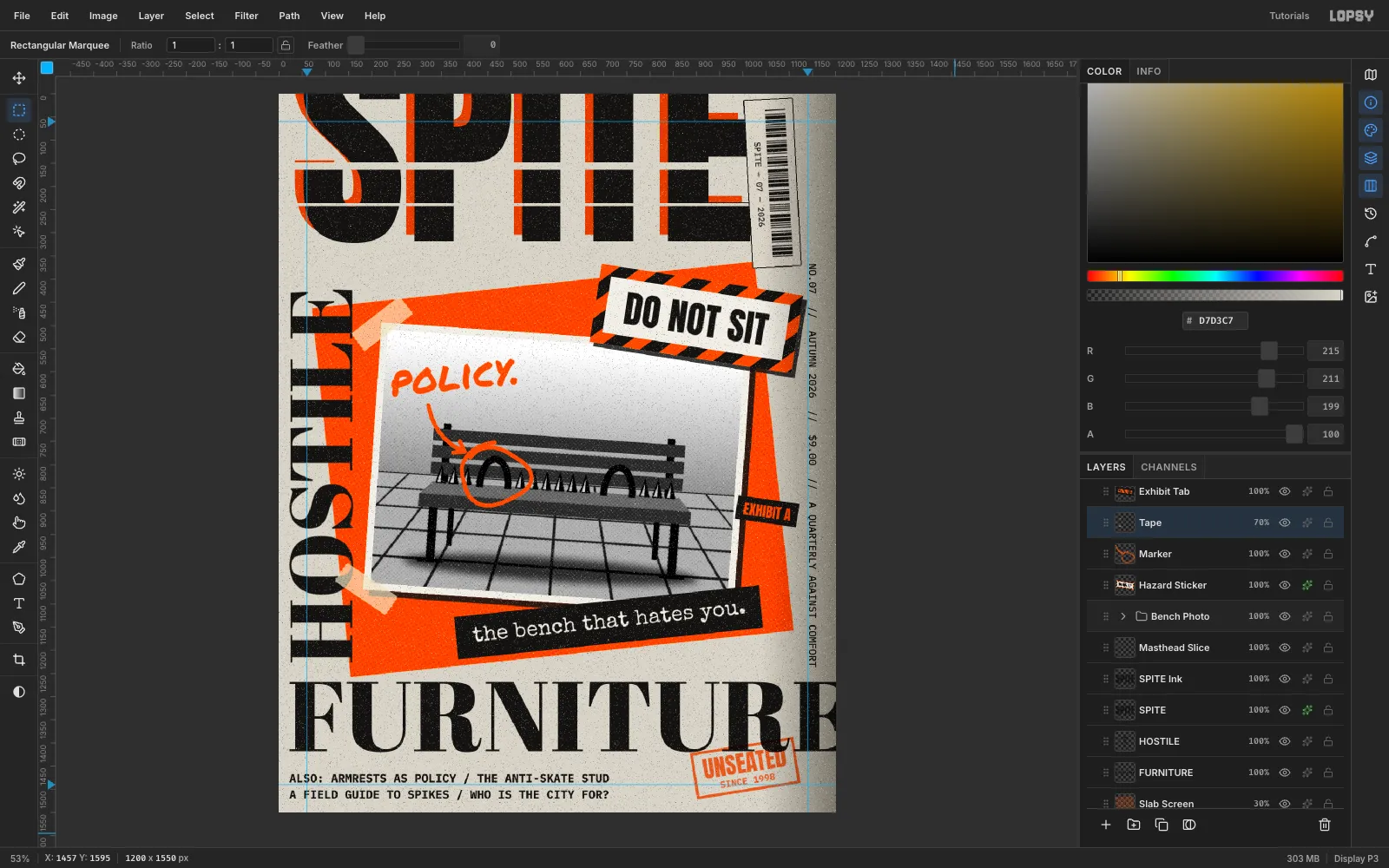
Task: Open the Layer menu
Action: 151,16
